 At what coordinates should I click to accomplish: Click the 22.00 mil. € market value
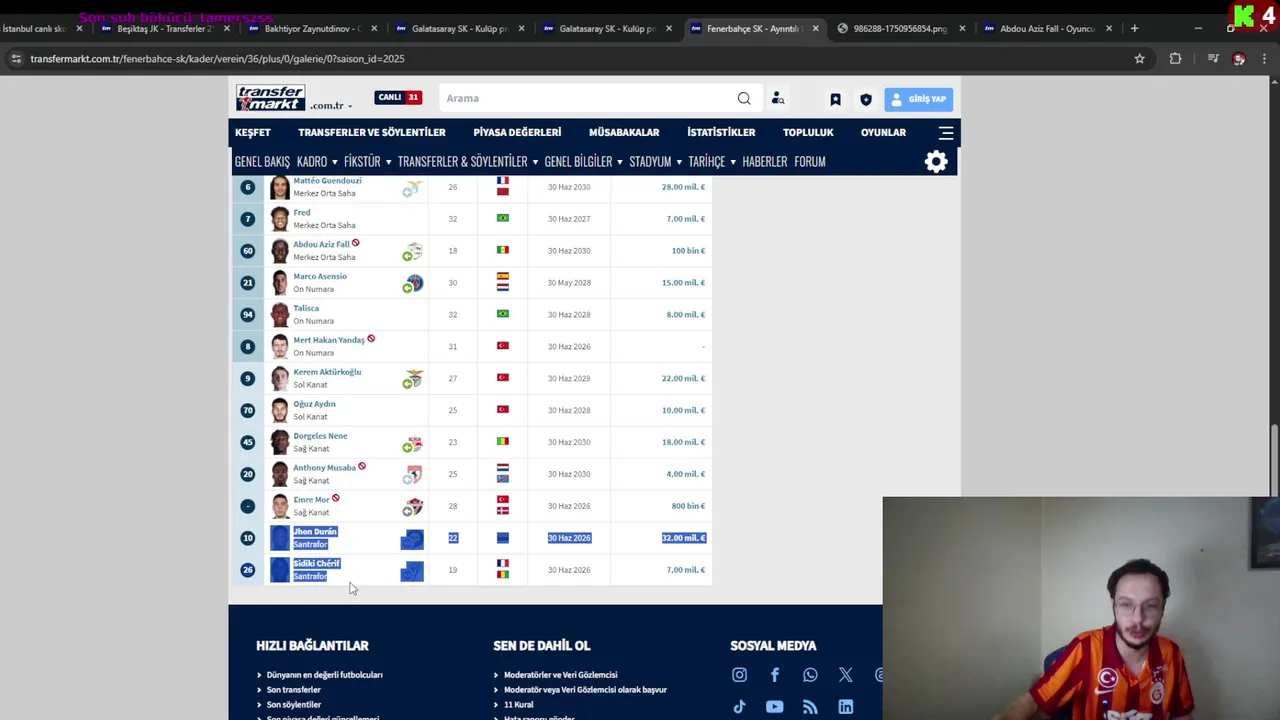tap(683, 378)
